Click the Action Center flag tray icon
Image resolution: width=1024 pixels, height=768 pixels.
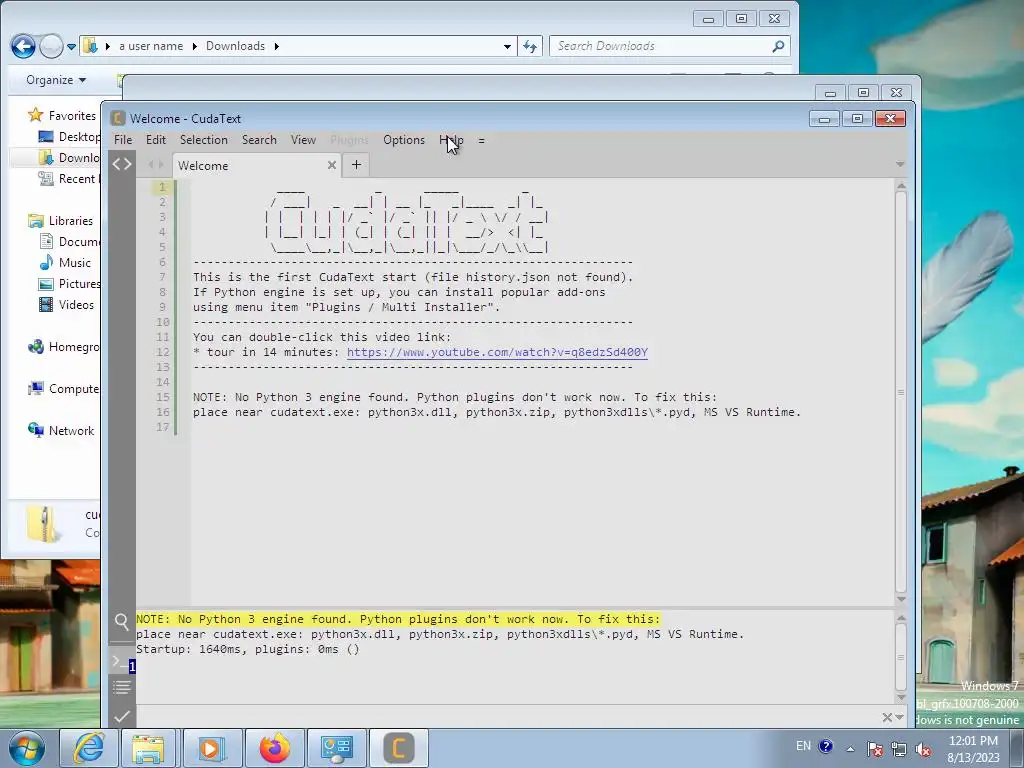pyautogui.click(x=874, y=749)
